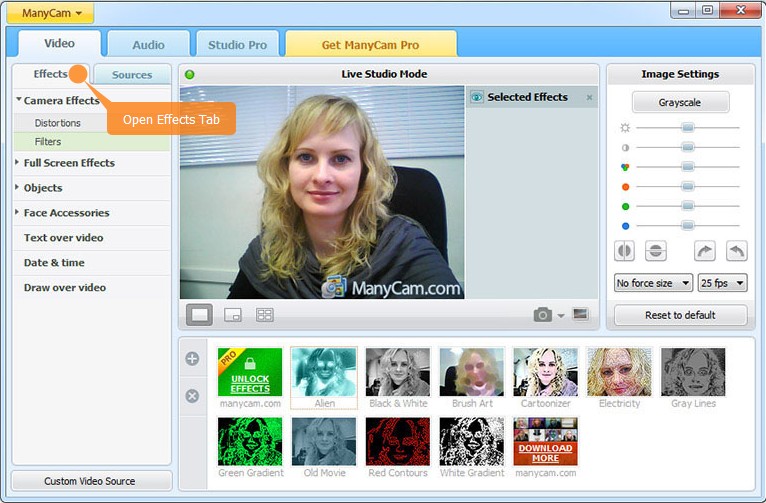Viewport: 766px width, 503px height.
Task: Click Reset to default button
Action: (680, 315)
